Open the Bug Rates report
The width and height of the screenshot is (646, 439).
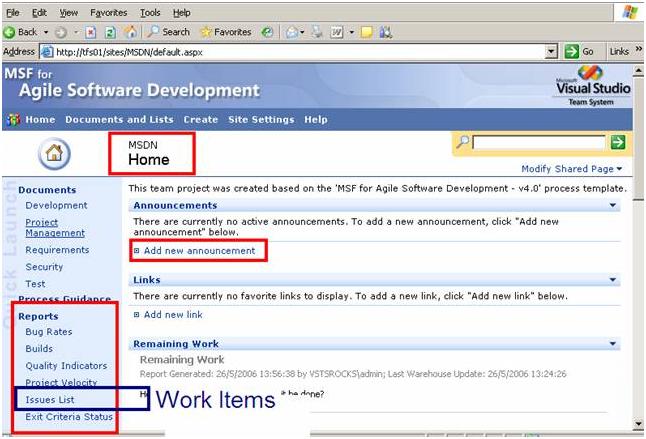pos(48,331)
